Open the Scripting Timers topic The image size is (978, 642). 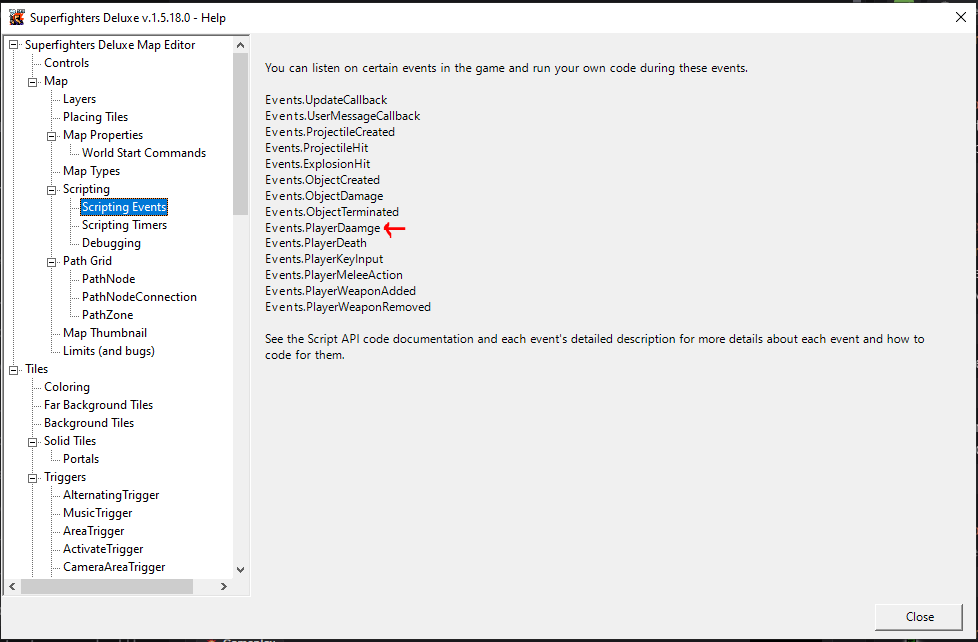124,225
